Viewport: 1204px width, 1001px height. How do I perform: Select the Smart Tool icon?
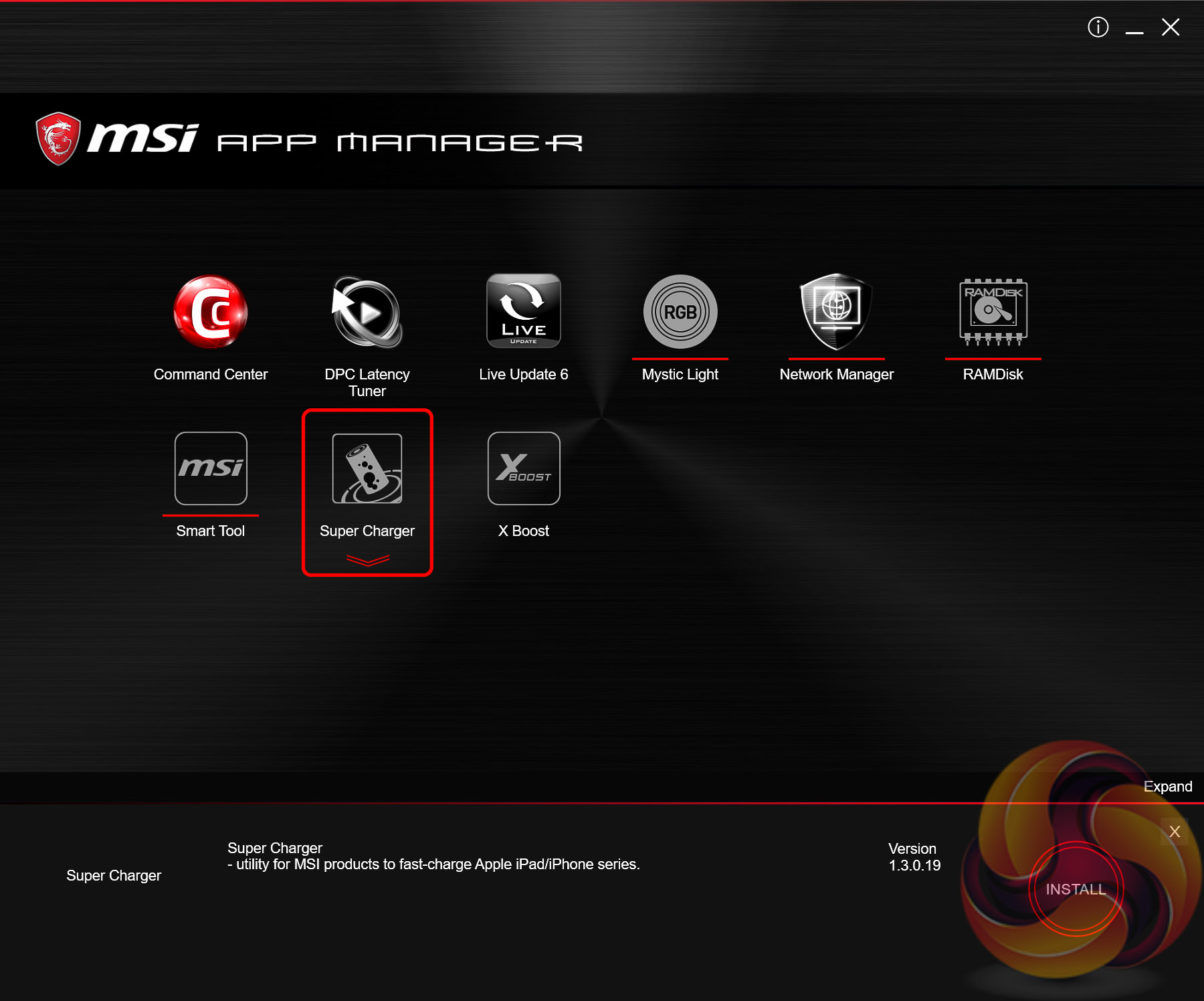(x=211, y=468)
